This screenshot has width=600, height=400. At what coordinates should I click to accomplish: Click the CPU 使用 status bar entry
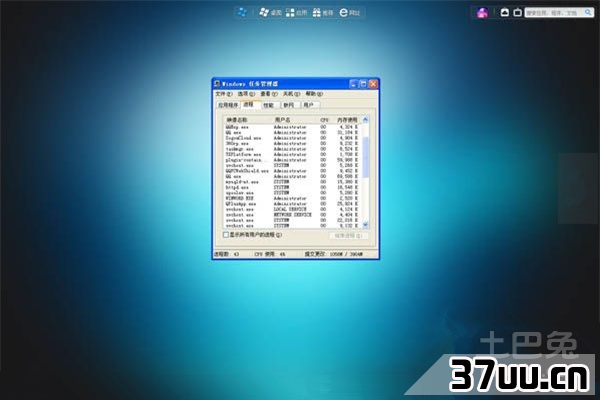[x=270, y=254]
